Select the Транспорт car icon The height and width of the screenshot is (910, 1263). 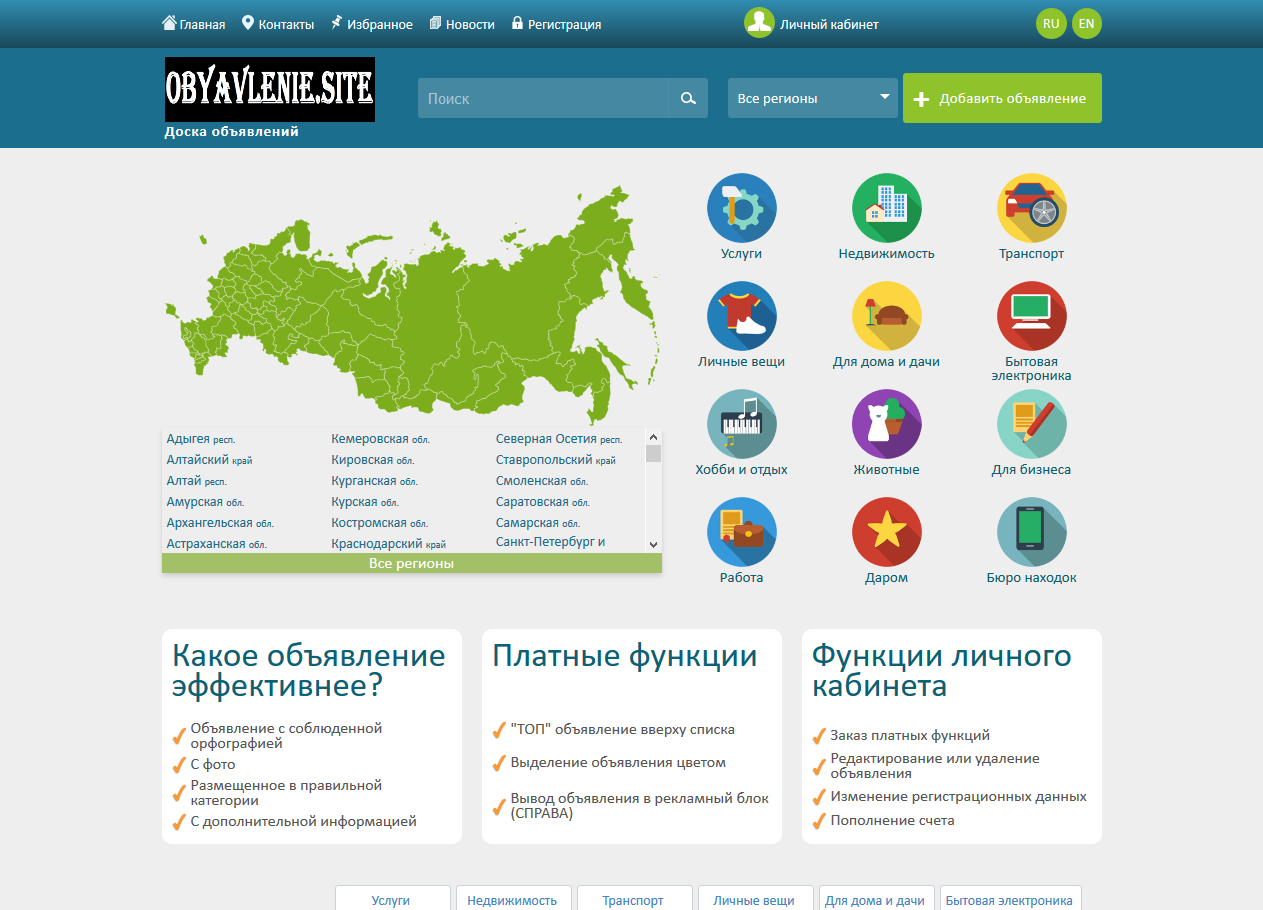click(x=1031, y=208)
